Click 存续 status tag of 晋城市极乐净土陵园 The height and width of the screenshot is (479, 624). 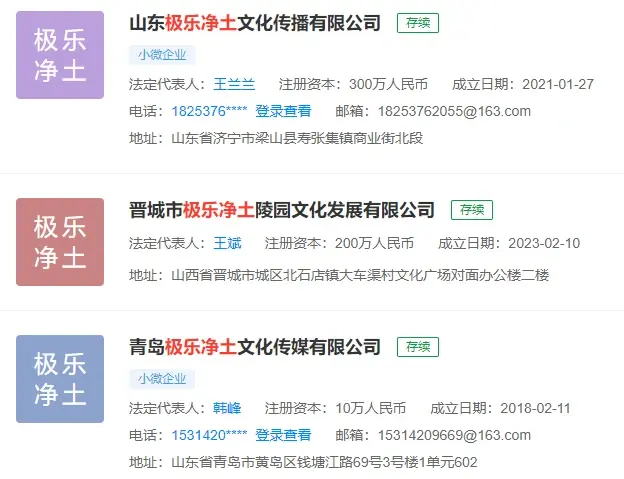472,210
